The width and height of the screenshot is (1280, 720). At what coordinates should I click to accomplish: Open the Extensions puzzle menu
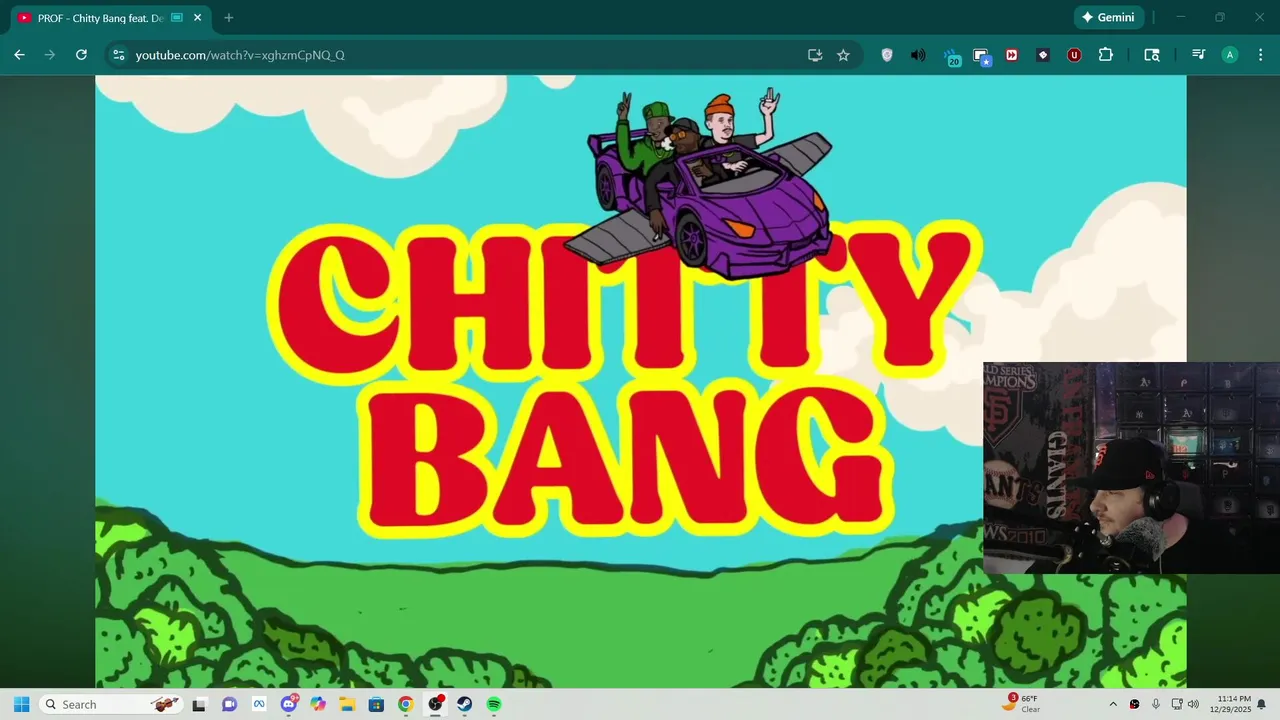coord(1106,55)
